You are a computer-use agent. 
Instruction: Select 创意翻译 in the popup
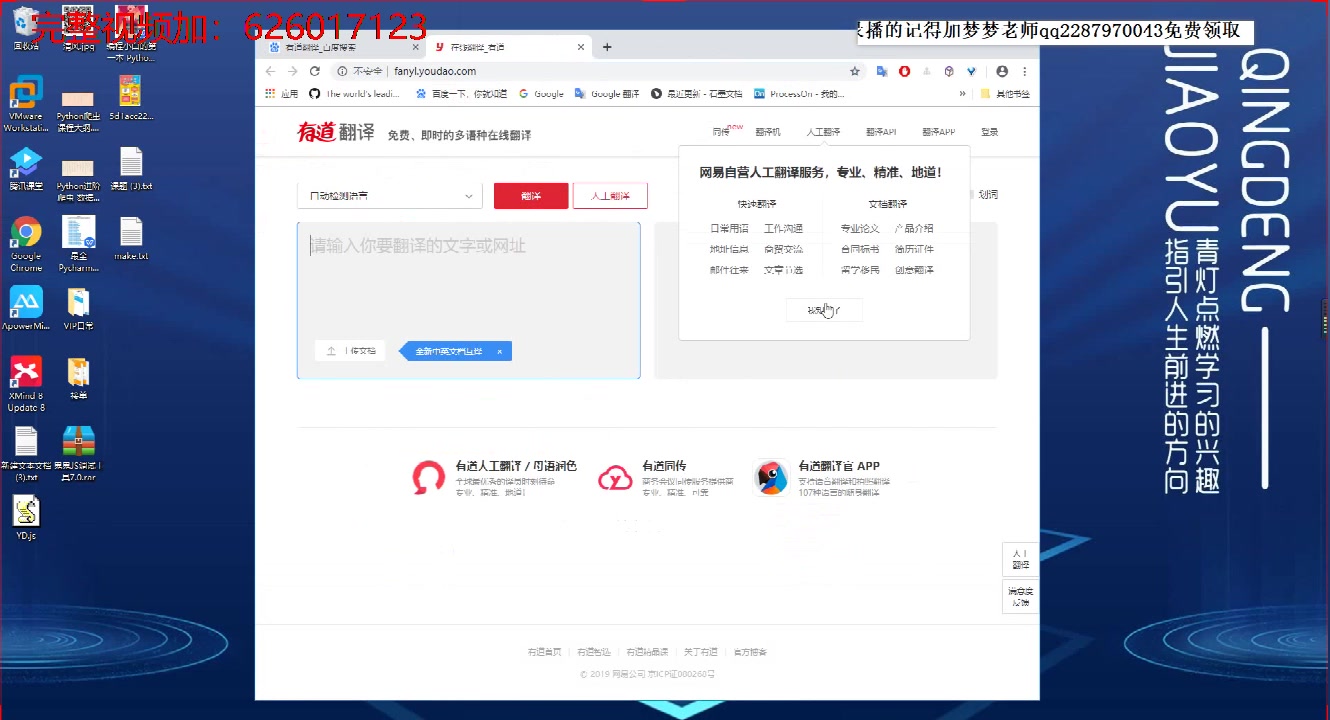913,270
